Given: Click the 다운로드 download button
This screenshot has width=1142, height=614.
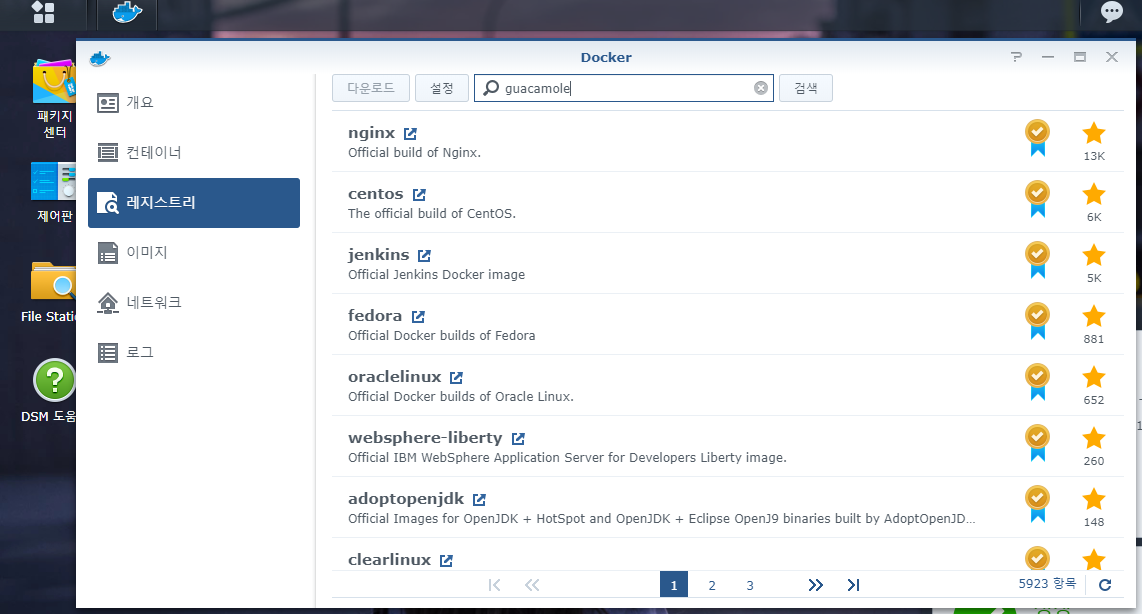Looking at the screenshot, I should point(371,88).
